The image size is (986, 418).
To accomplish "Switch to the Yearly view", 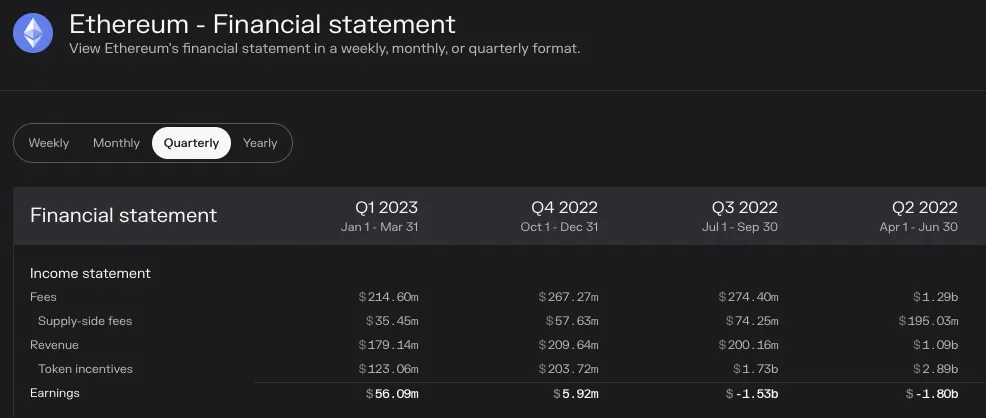I will pos(260,143).
